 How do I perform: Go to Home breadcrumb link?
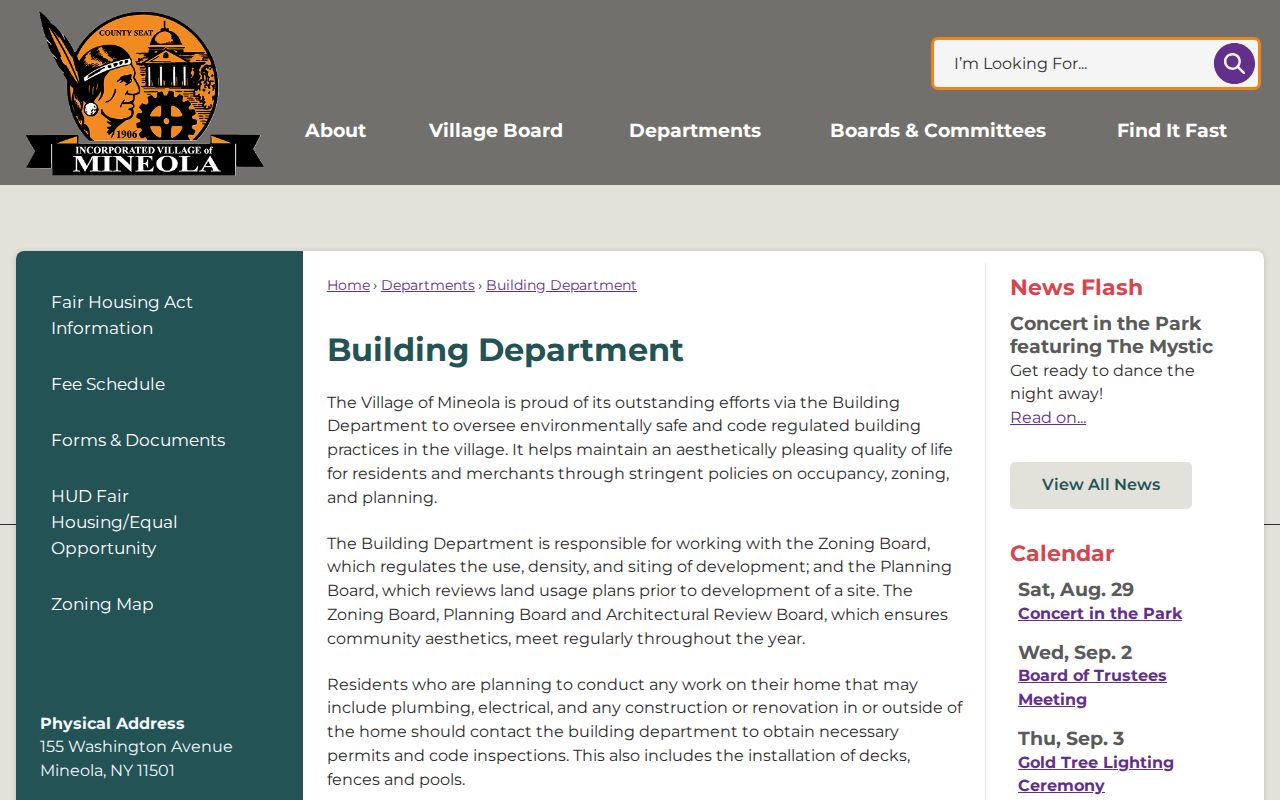pos(348,285)
